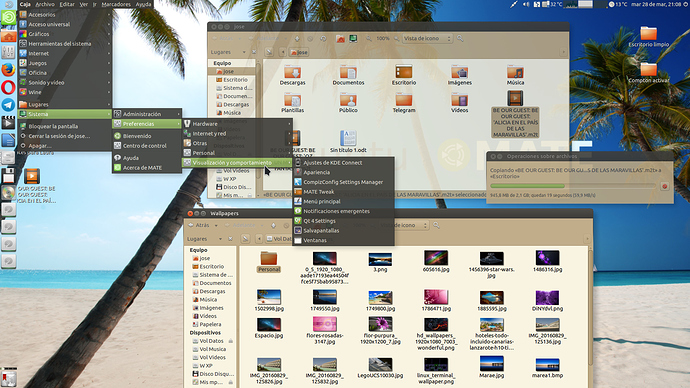Click the computer icon in jose window toolbar
Screen dimensions: 690x388
click(353, 39)
